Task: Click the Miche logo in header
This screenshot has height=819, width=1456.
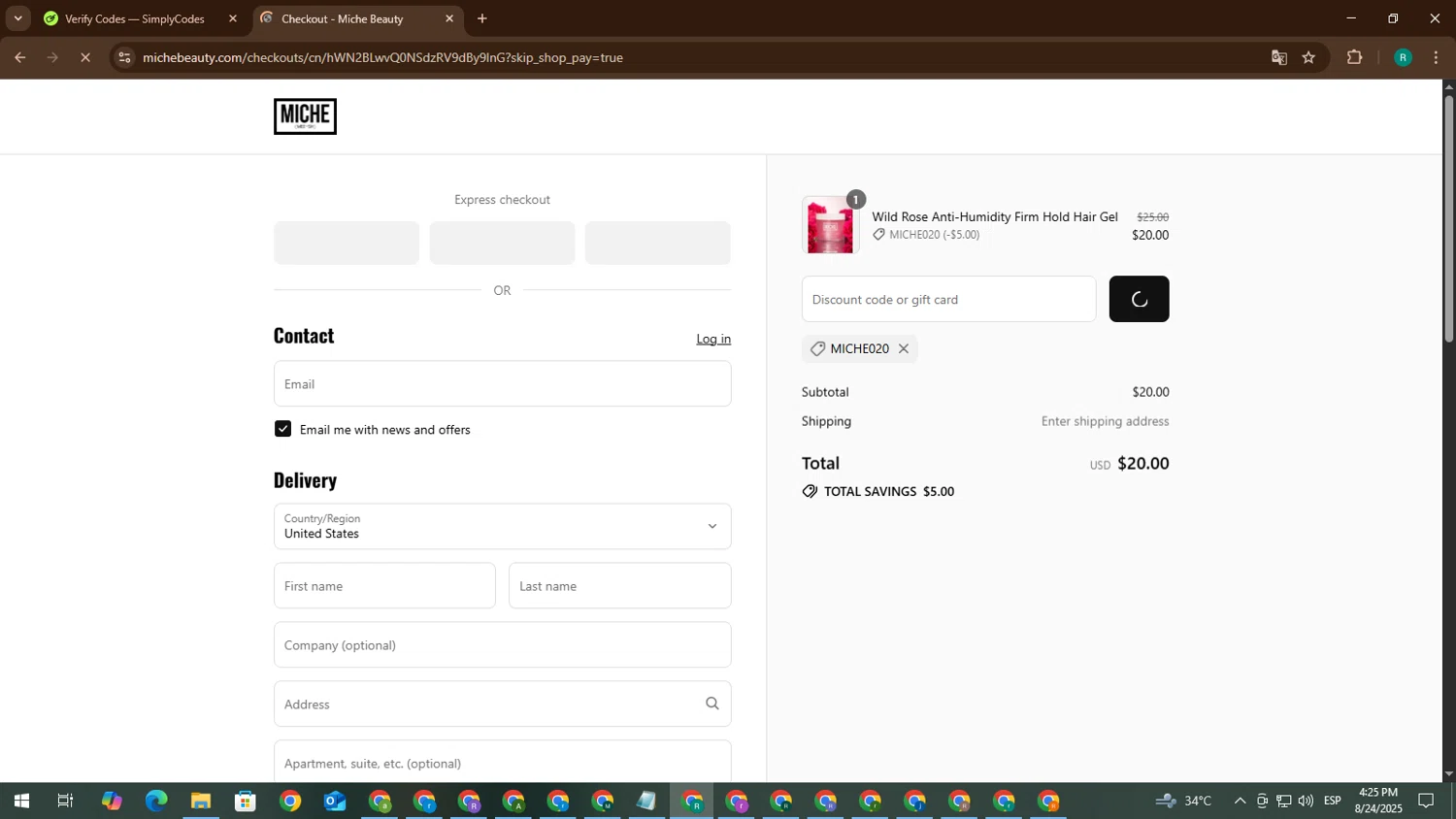Action: [x=305, y=116]
